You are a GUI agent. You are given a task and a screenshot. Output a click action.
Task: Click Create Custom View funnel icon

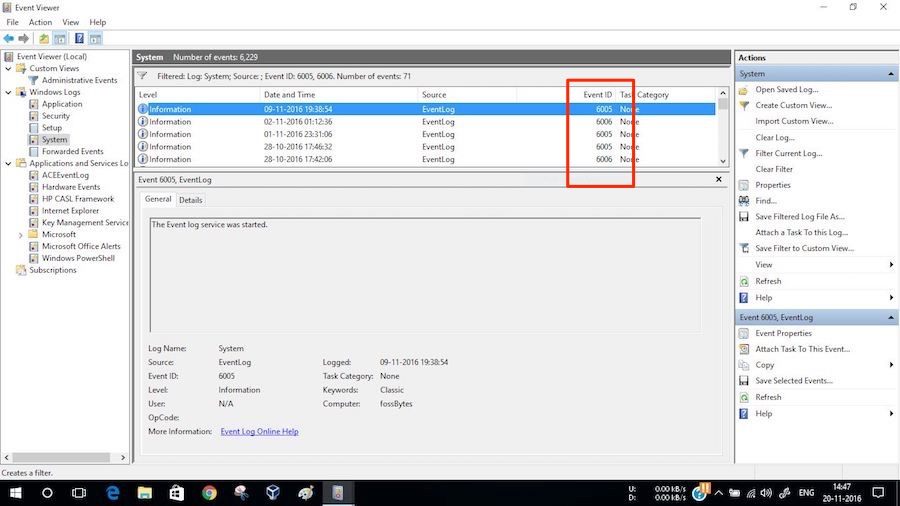pyautogui.click(x=744, y=106)
